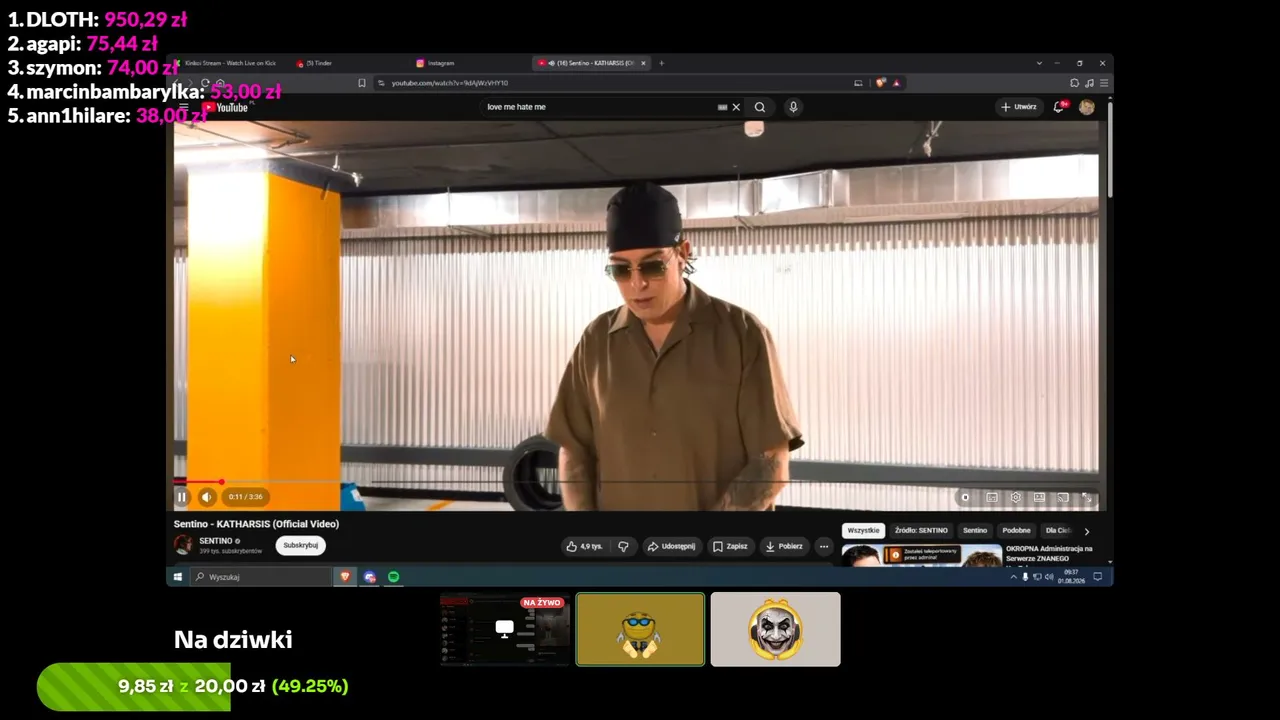Toggle the autoplay switch in the player
The width and height of the screenshot is (1280, 720).
pos(965,497)
